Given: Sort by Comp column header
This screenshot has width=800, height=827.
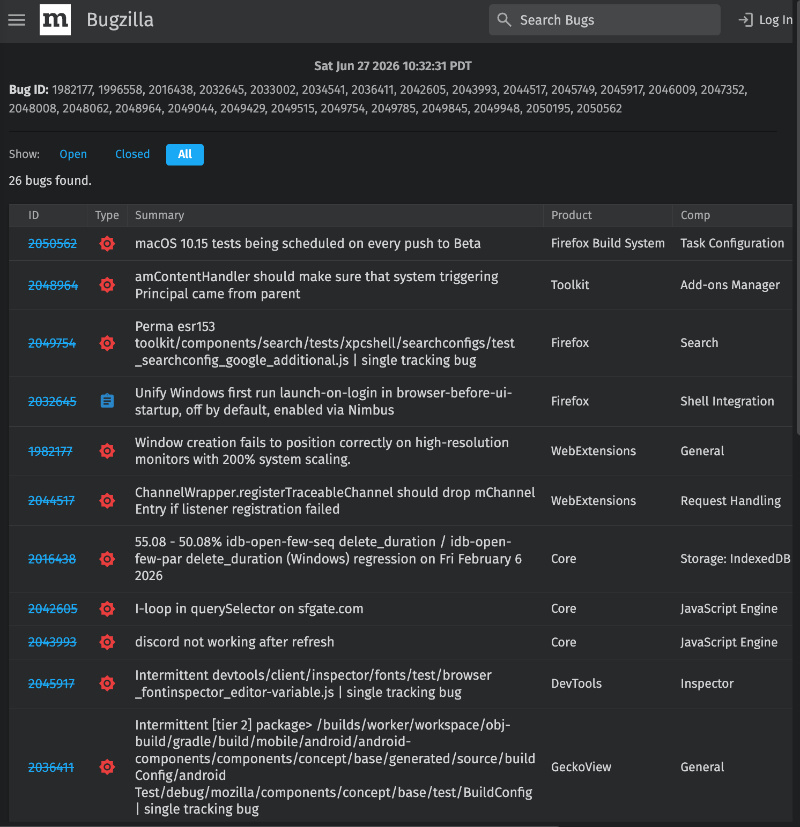Looking at the screenshot, I should [x=695, y=215].
